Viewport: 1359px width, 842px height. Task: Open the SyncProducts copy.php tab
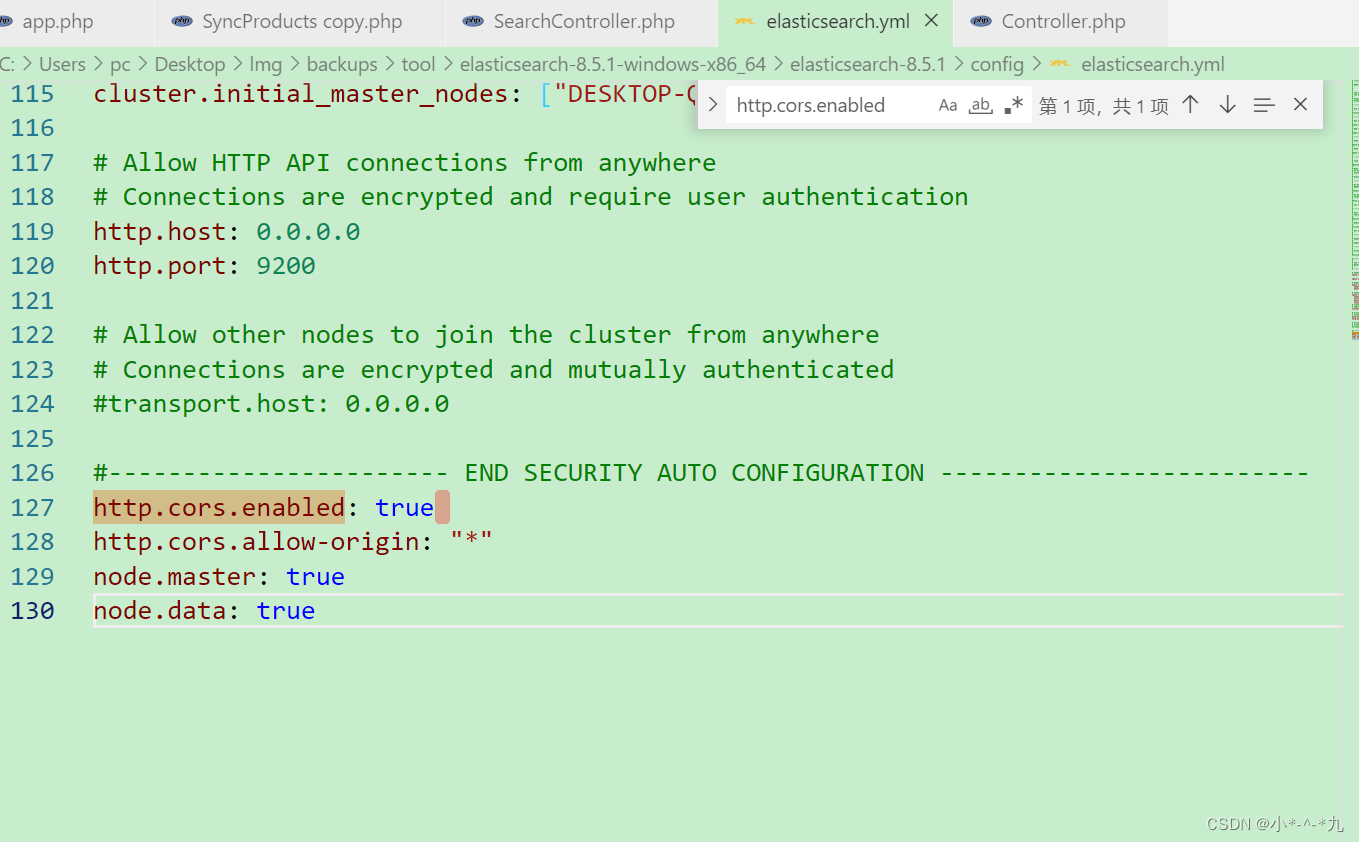click(x=302, y=22)
